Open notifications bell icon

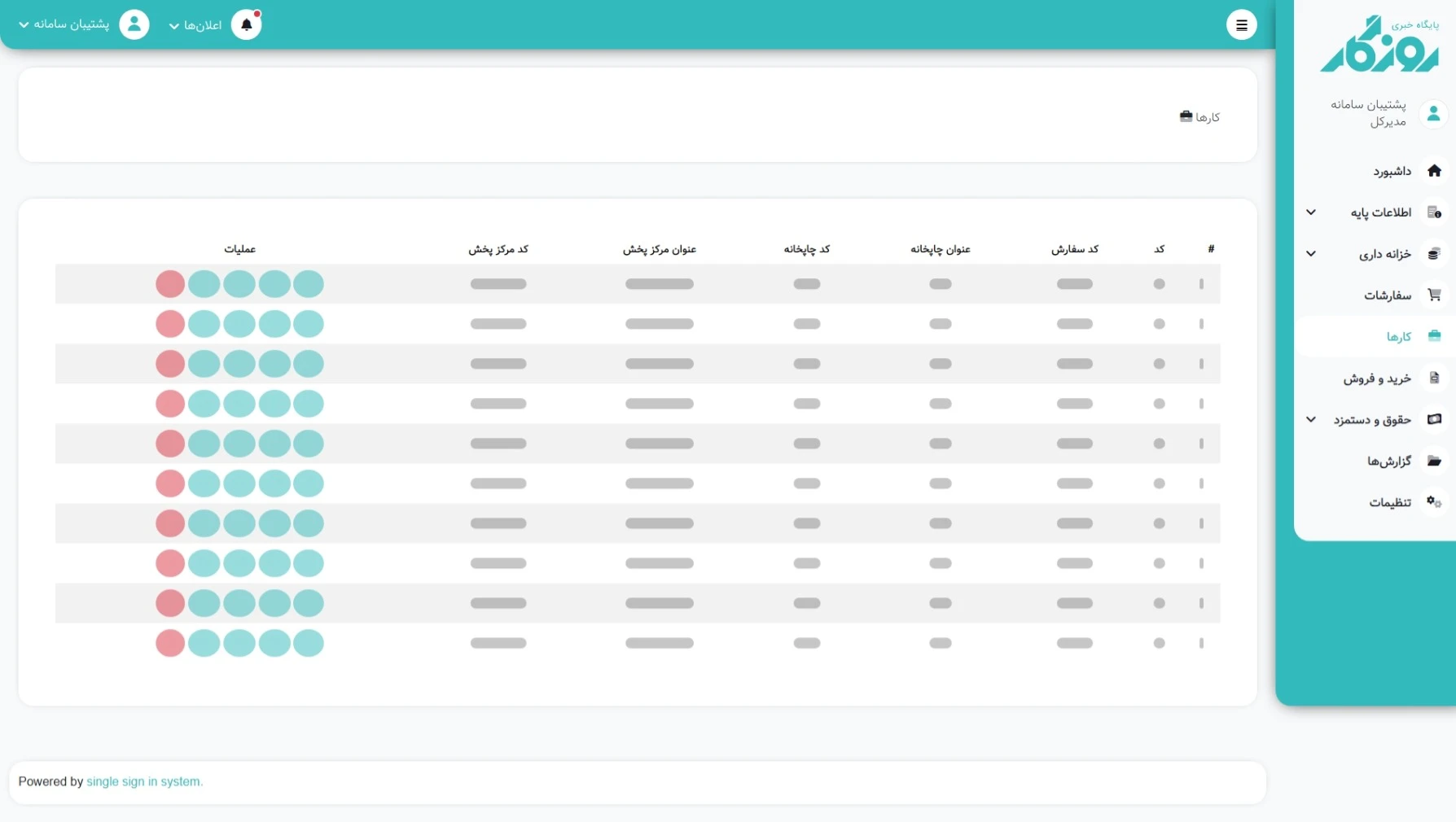pos(246,25)
